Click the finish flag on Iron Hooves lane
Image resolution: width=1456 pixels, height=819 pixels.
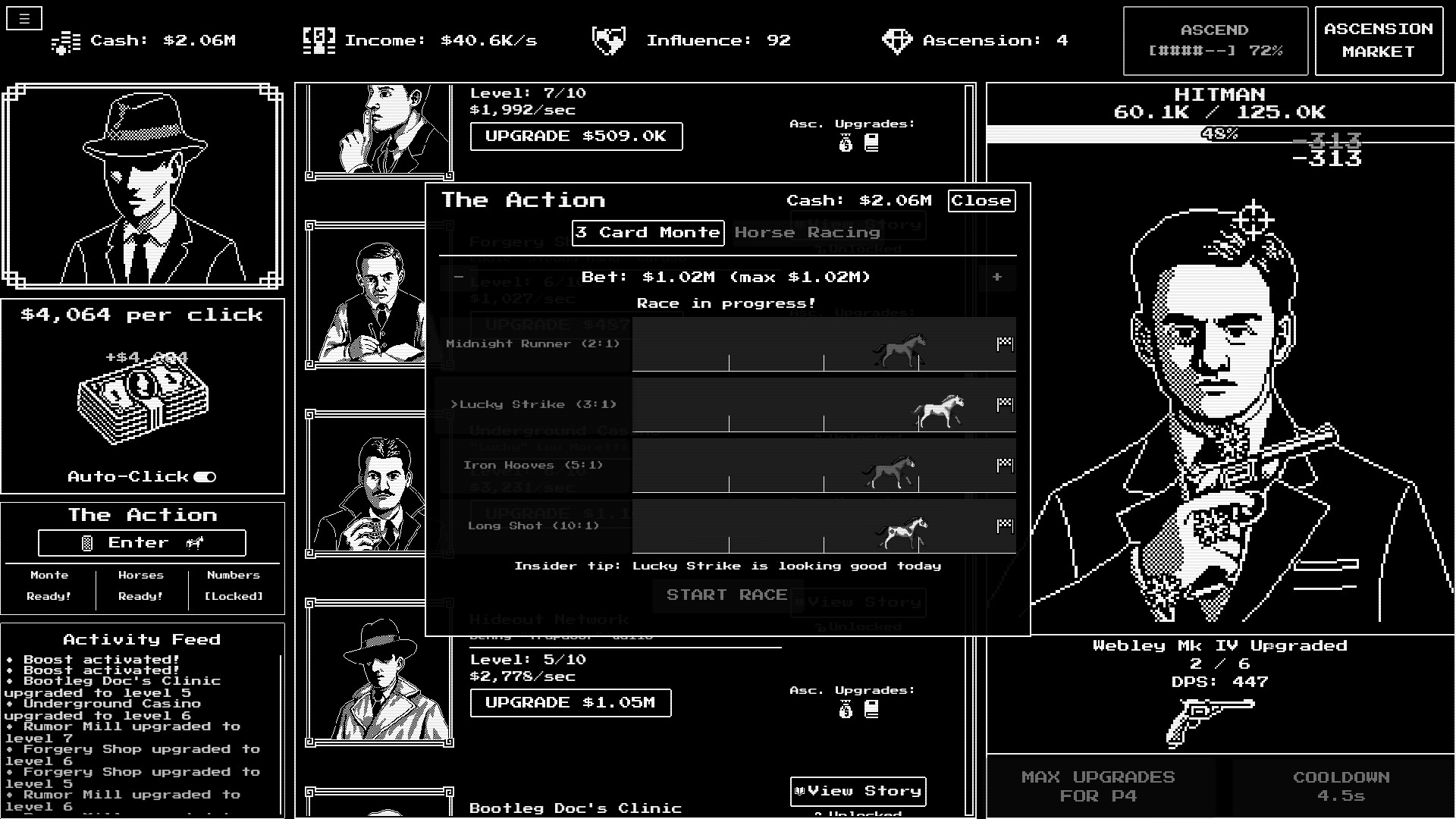click(1005, 466)
